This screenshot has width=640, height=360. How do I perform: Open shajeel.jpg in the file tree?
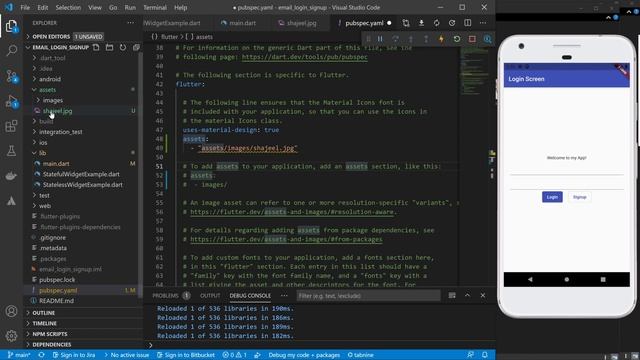coord(58,111)
